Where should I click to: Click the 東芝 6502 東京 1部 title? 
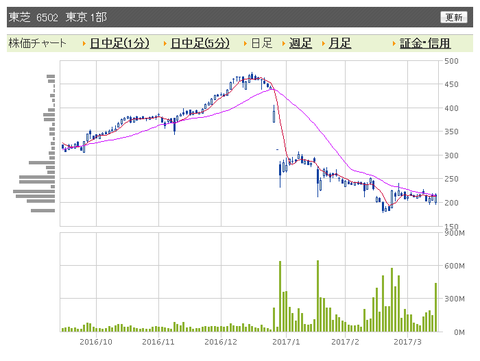pyautogui.click(x=58, y=17)
